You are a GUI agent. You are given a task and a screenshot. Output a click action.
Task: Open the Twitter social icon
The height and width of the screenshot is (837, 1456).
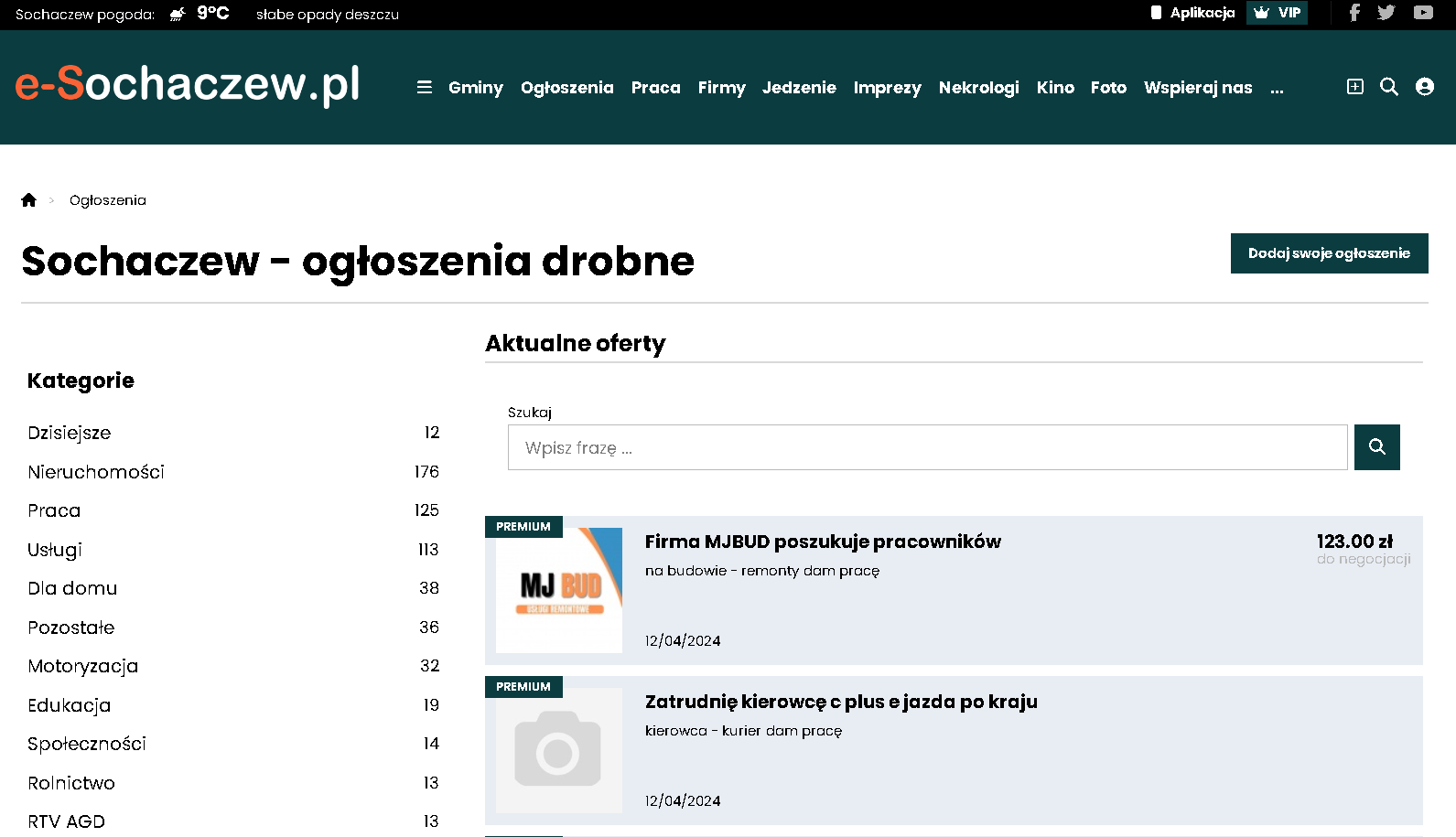point(1386,13)
